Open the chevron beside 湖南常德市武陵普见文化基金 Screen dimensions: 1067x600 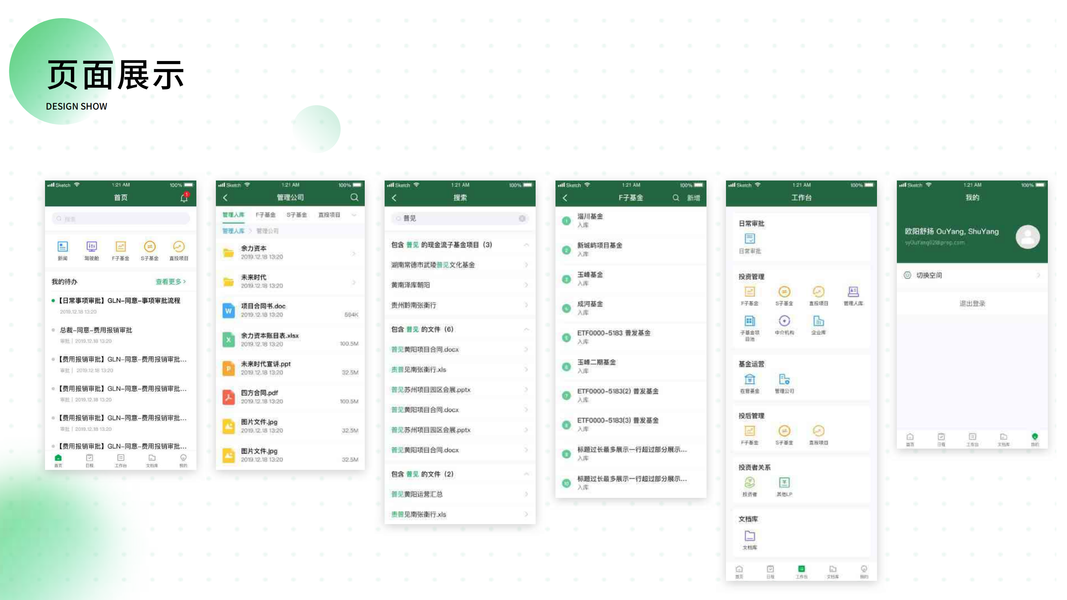(x=526, y=265)
